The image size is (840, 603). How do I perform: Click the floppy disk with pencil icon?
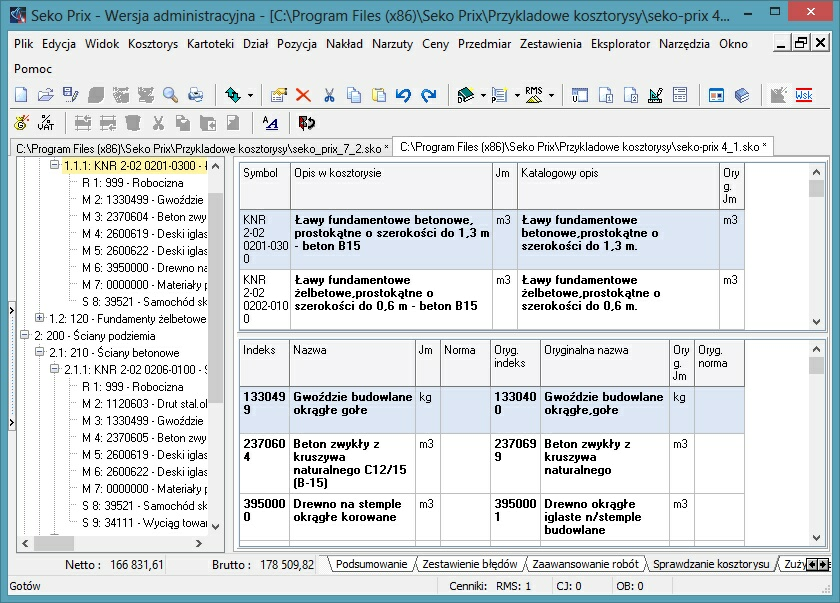(71, 95)
